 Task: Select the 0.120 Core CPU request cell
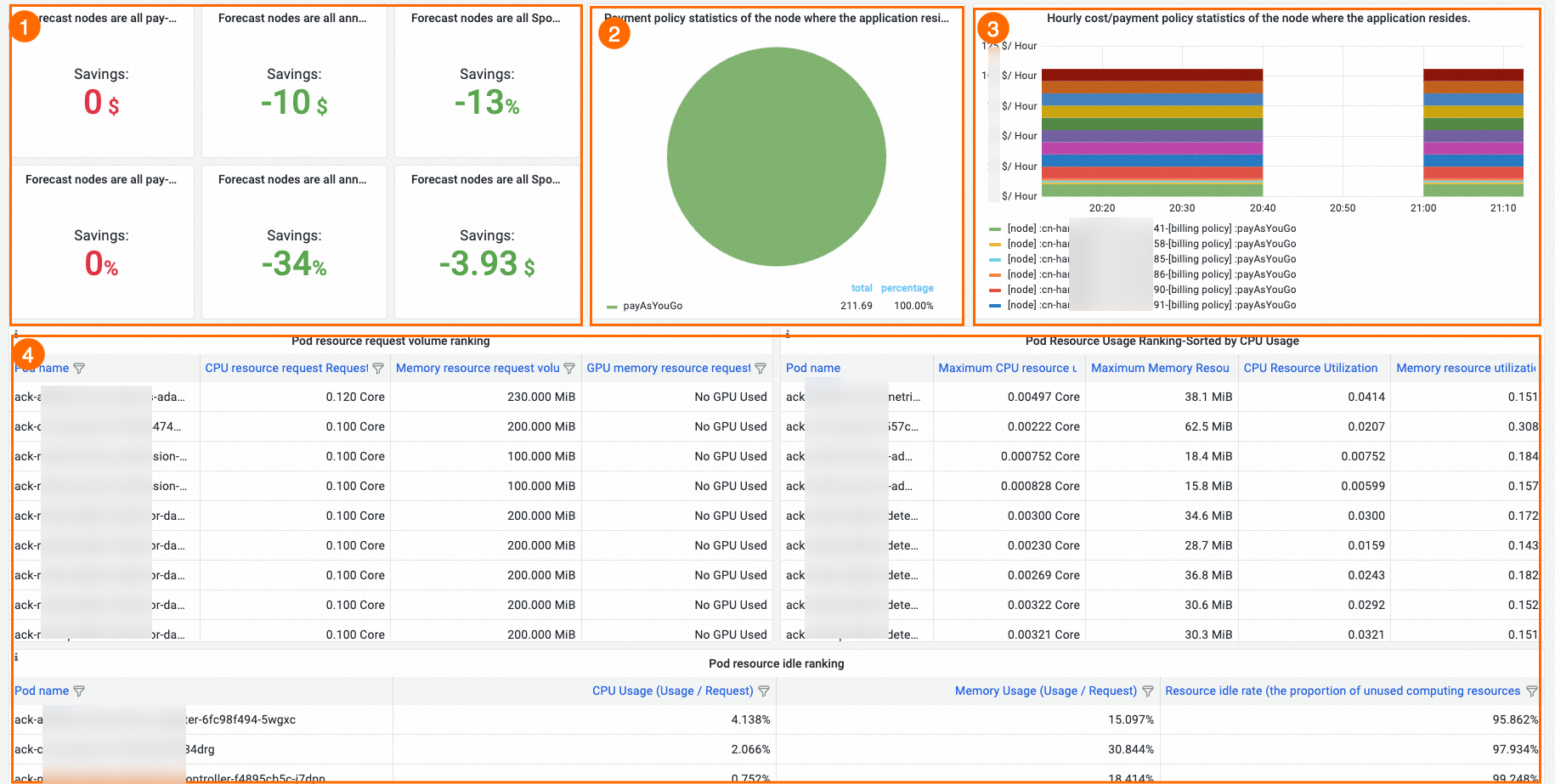(295, 397)
